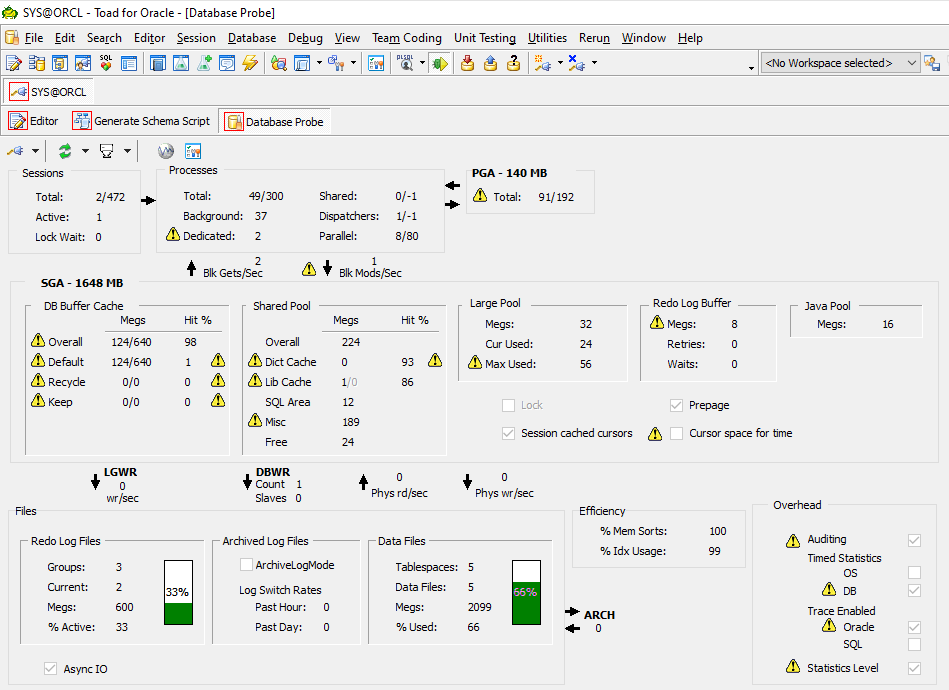Click the 'PGA - 140 MB' heading
Viewport: 949px width, 690px height.
pos(510,173)
